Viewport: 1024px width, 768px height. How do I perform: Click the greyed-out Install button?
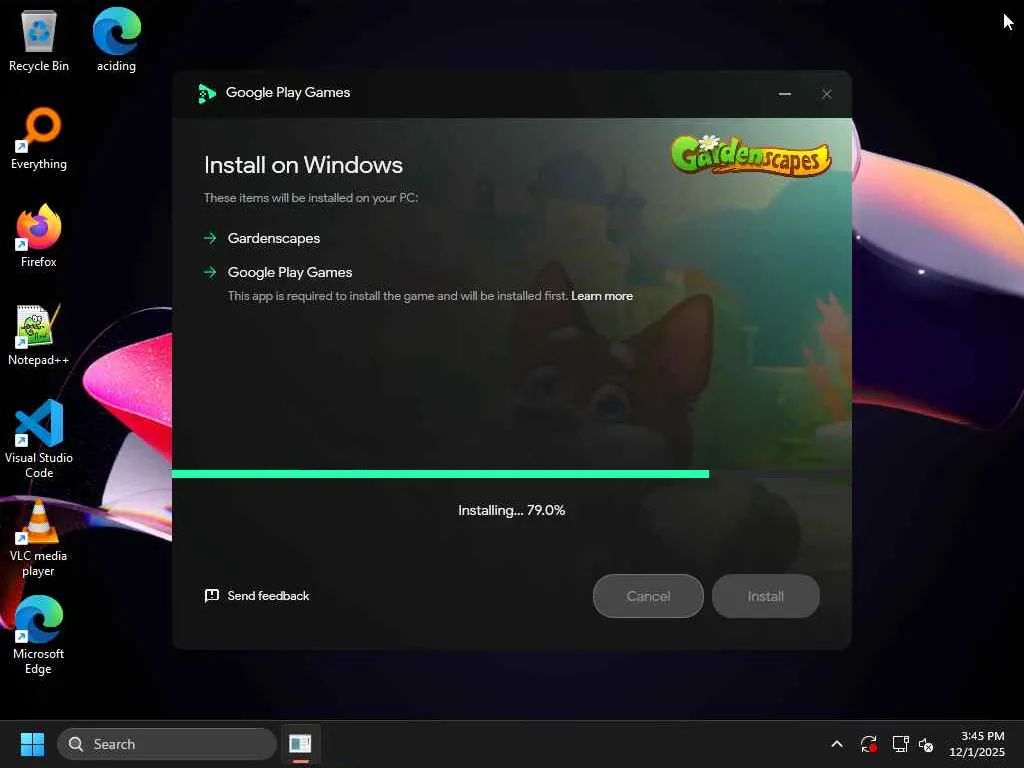click(x=765, y=596)
